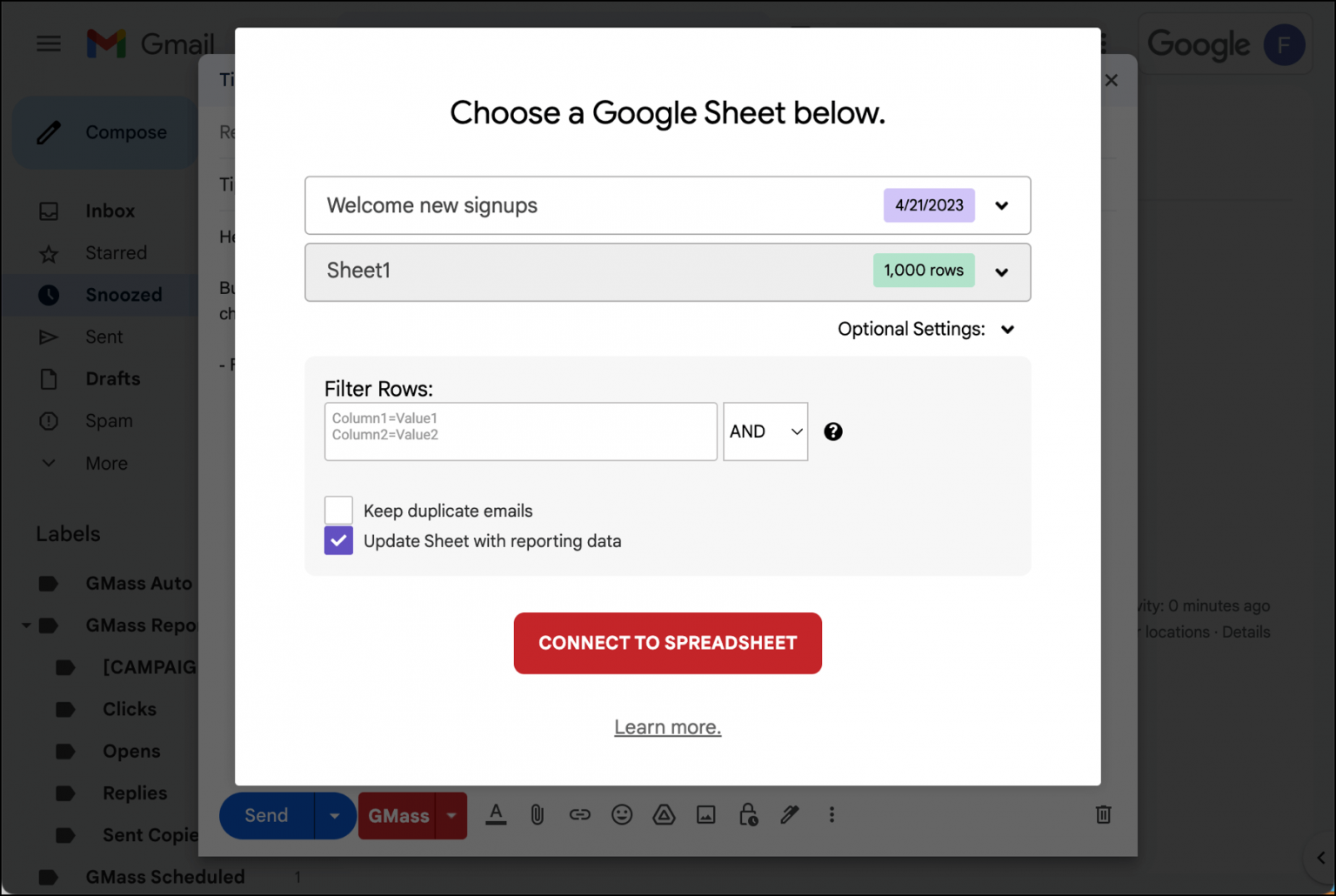Expand Optional Settings
The image size is (1336, 896).
click(x=1007, y=329)
